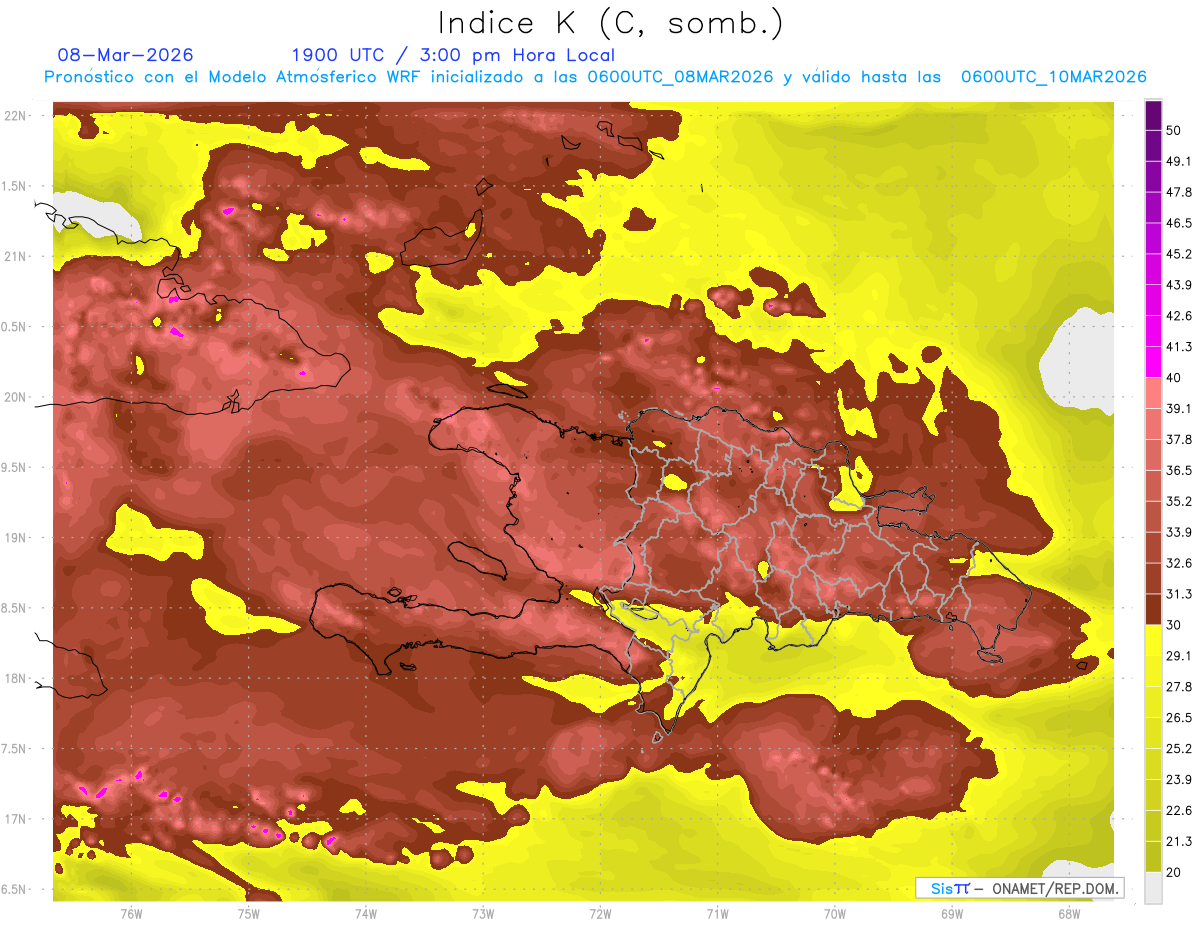Click the legend value "21.3"
The image size is (1200, 927).
[1179, 842]
